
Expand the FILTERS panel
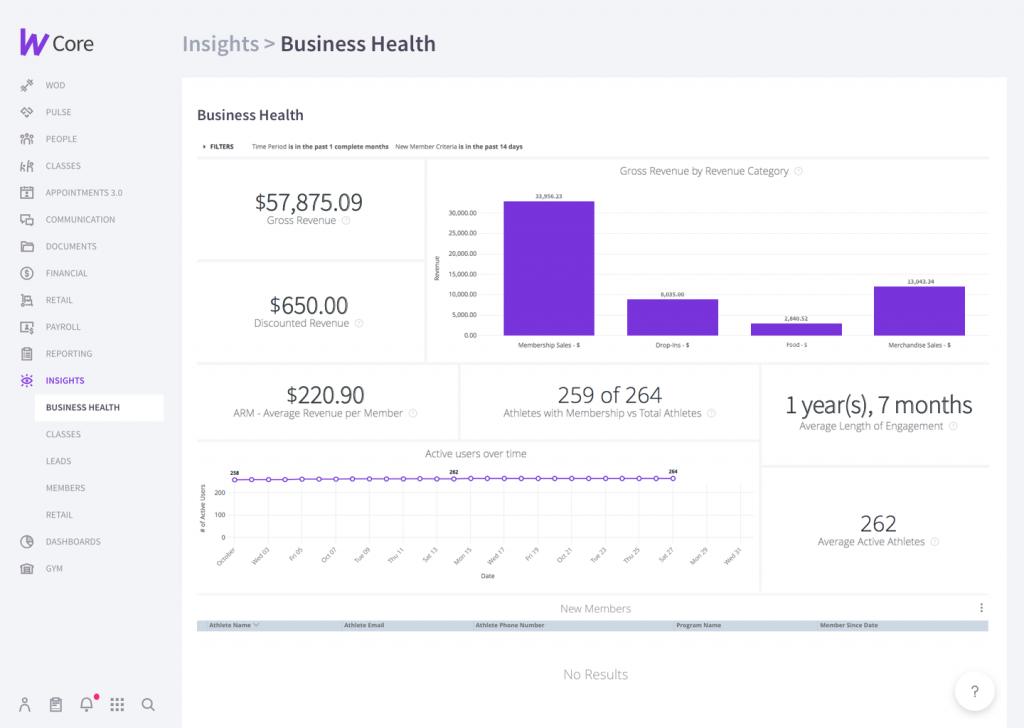[x=219, y=146]
